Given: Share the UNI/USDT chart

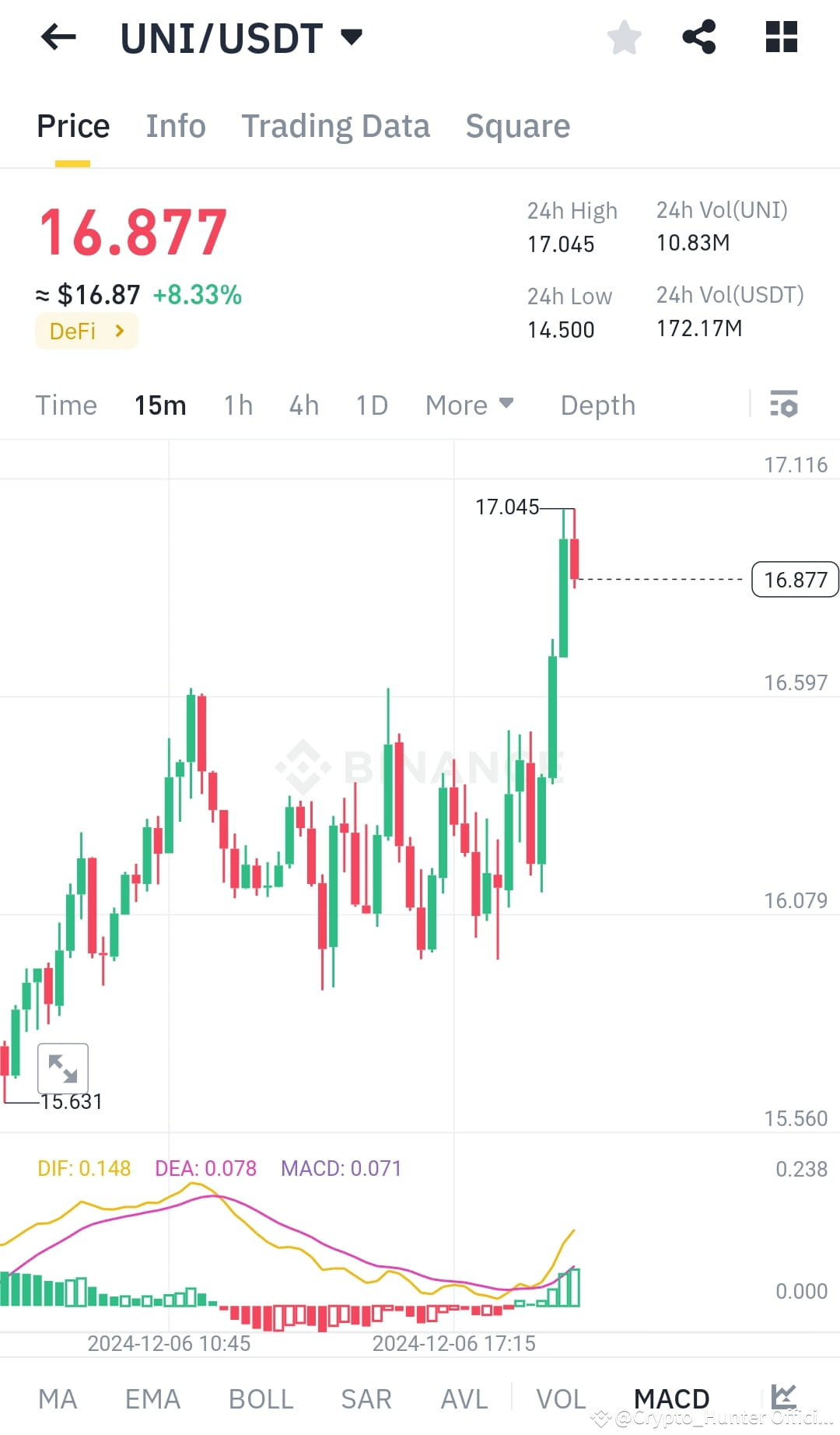Looking at the screenshot, I should pos(698,37).
